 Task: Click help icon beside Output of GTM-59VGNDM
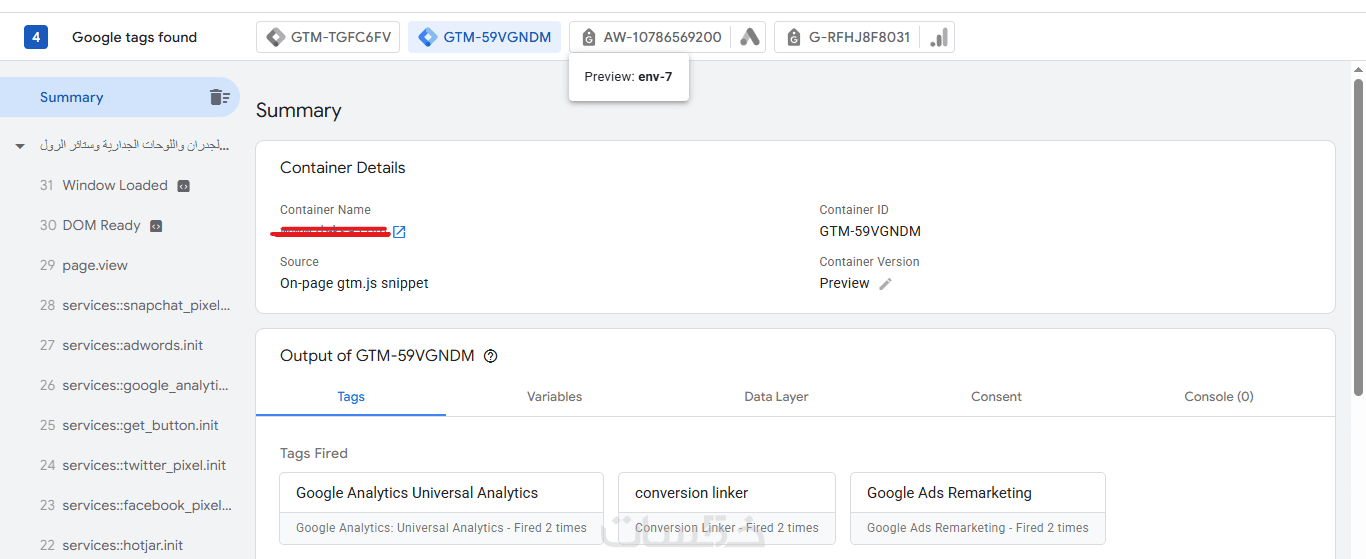point(491,356)
